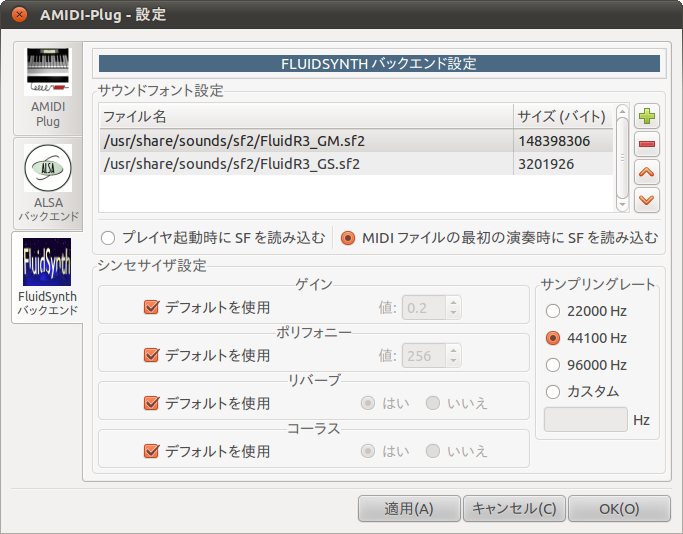Toggle the chorus 'デフォルトを使用' checkbox
Image resolution: width=683 pixels, height=534 pixels.
[x=151, y=451]
